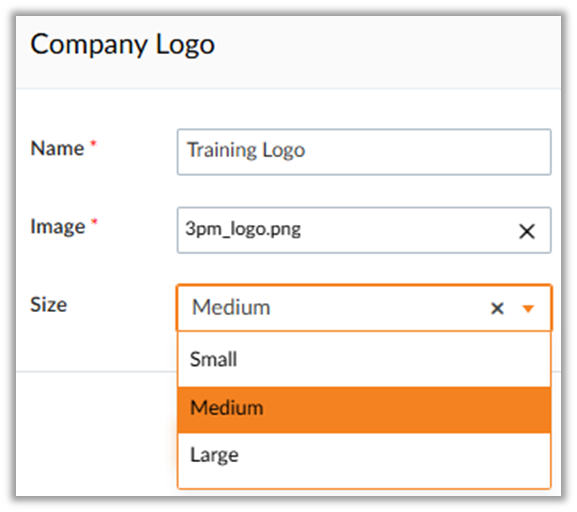577x512 pixels.
Task: Click the Company Logo dialog title
Action: tap(123, 45)
